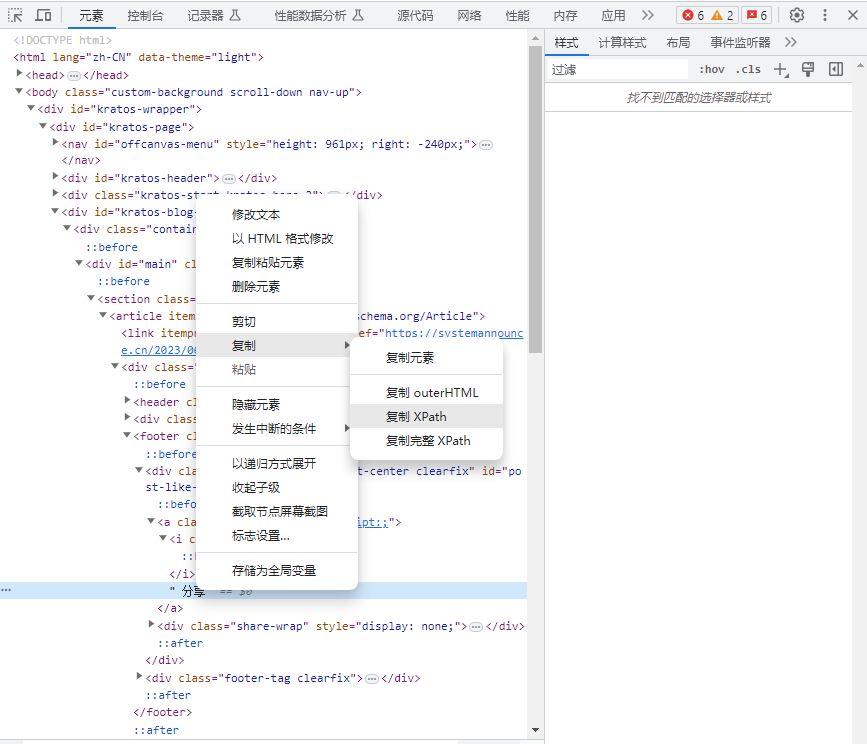
Task: Select the </footer> closing tag line
Action: point(163,712)
